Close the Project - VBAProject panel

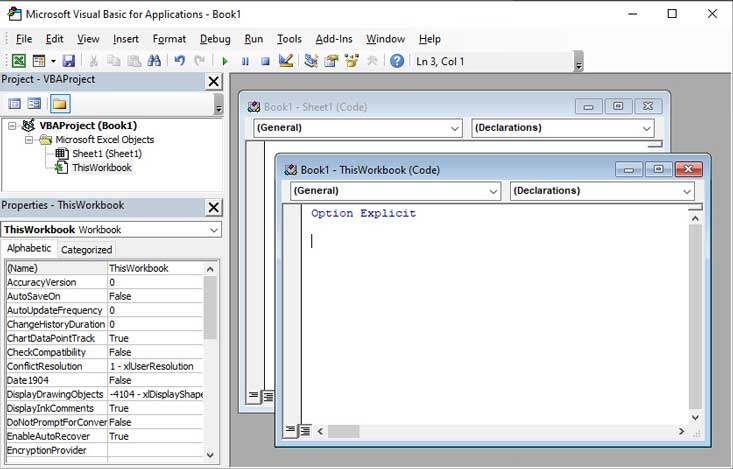(214, 81)
